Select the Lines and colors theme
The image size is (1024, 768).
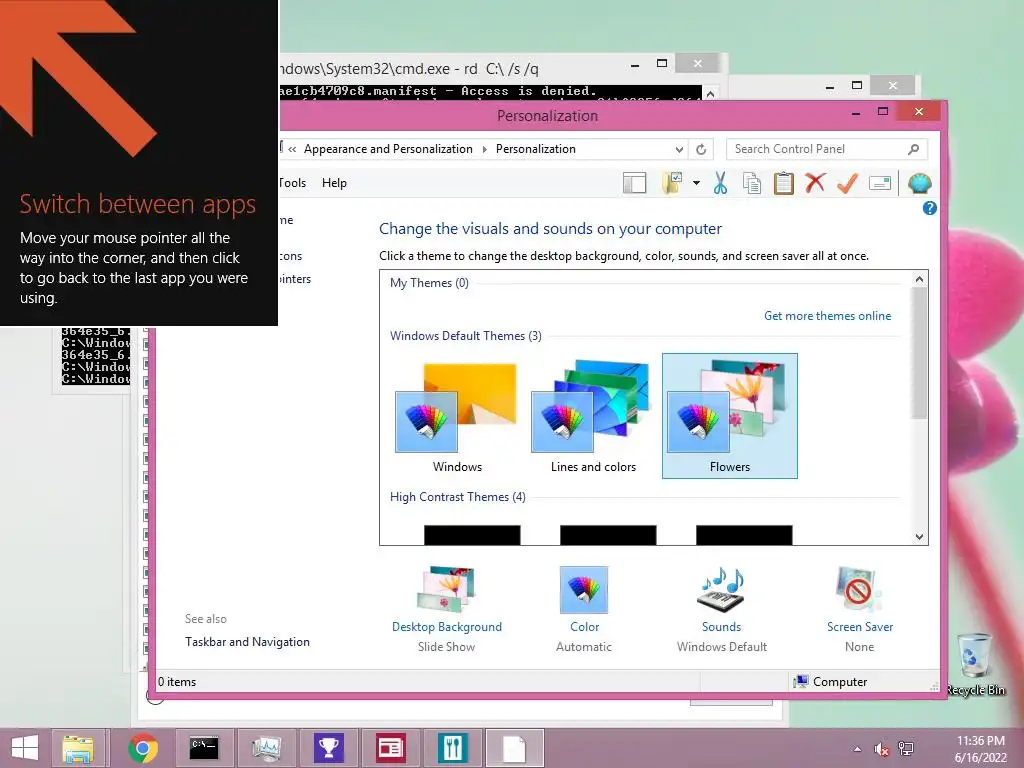click(593, 418)
